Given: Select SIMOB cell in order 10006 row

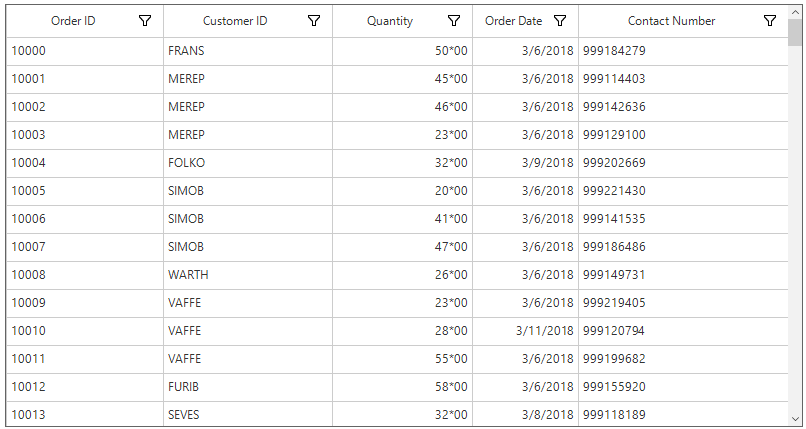Looking at the screenshot, I should point(248,219).
